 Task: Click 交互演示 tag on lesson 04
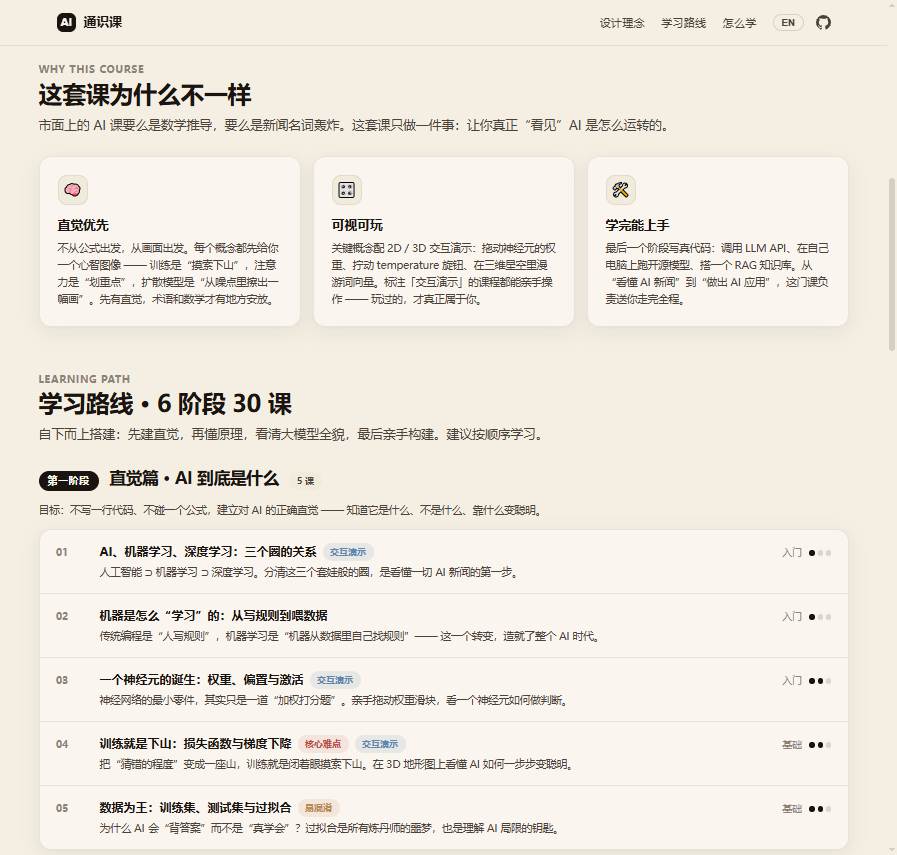pyautogui.click(x=380, y=744)
